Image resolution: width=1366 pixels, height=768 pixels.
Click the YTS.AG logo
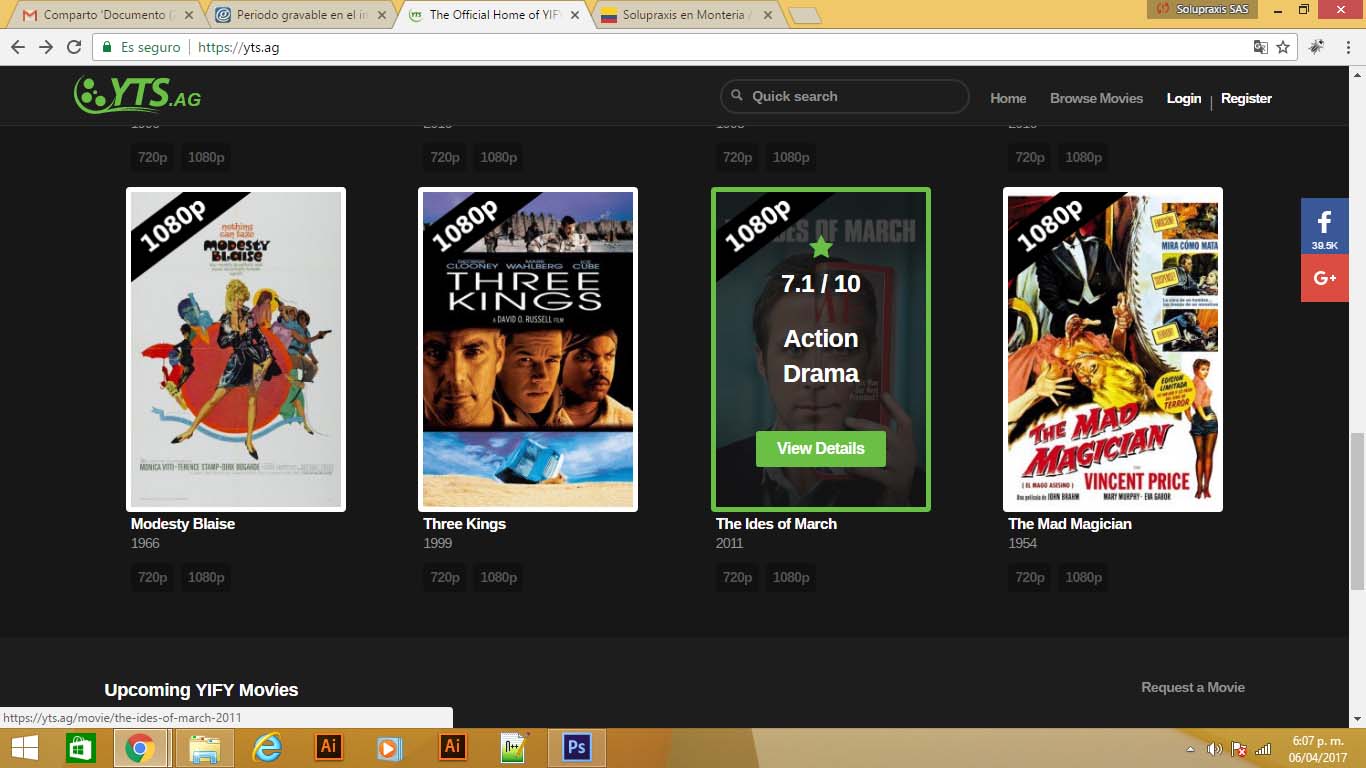point(137,95)
